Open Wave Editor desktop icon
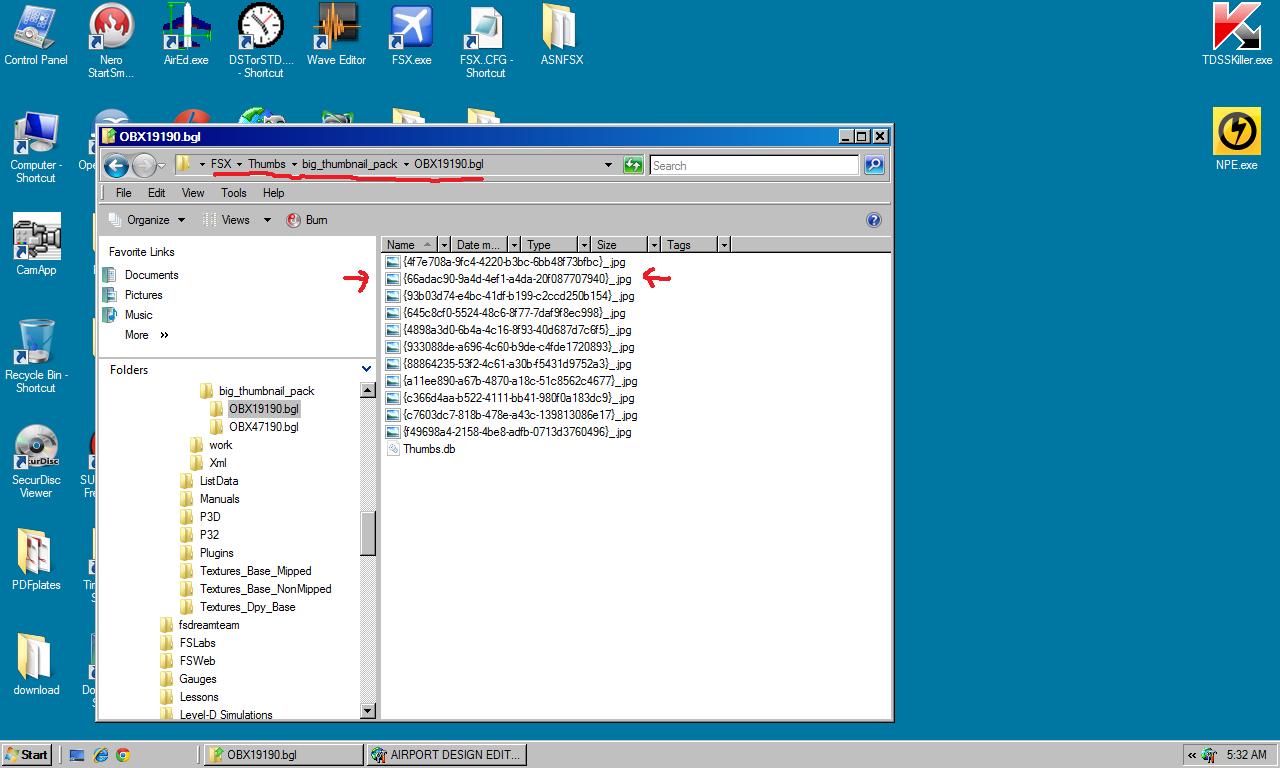The image size is (1280, 768). tap(336, 36)
